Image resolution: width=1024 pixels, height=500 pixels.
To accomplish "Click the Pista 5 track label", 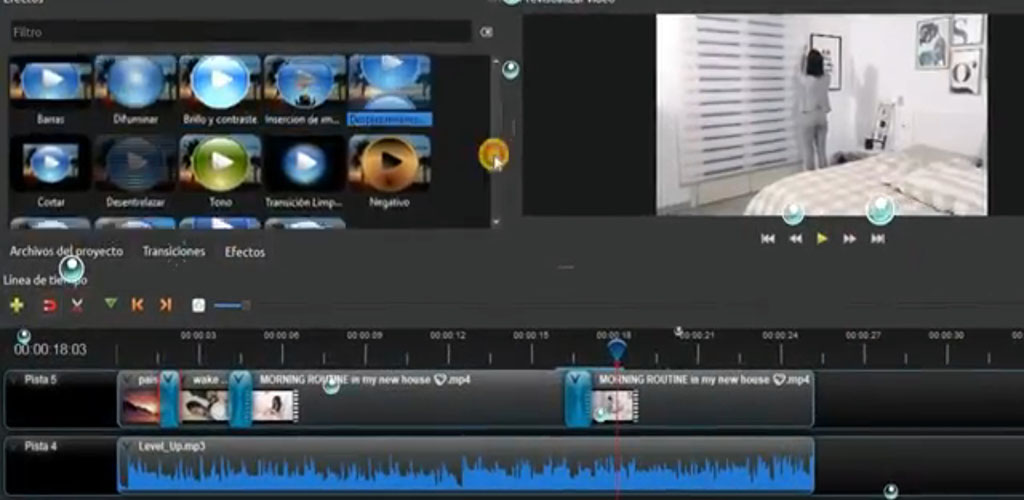I will tap(40, 379).
